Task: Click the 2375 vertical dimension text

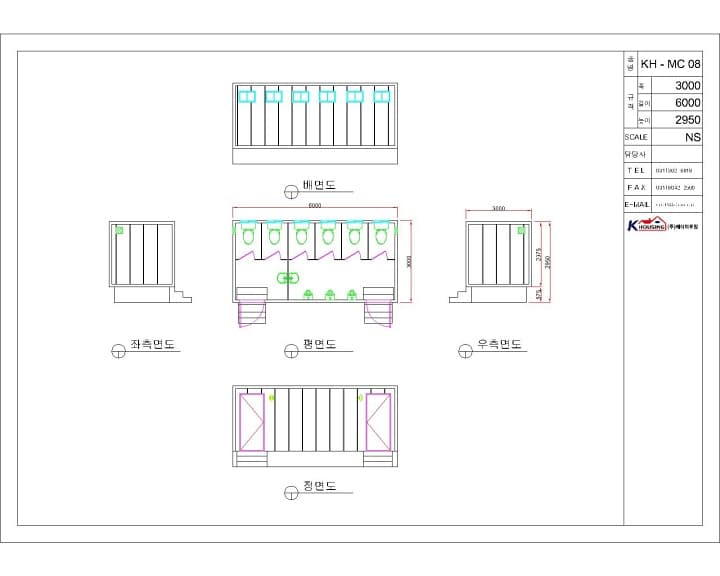Action: 539,254
